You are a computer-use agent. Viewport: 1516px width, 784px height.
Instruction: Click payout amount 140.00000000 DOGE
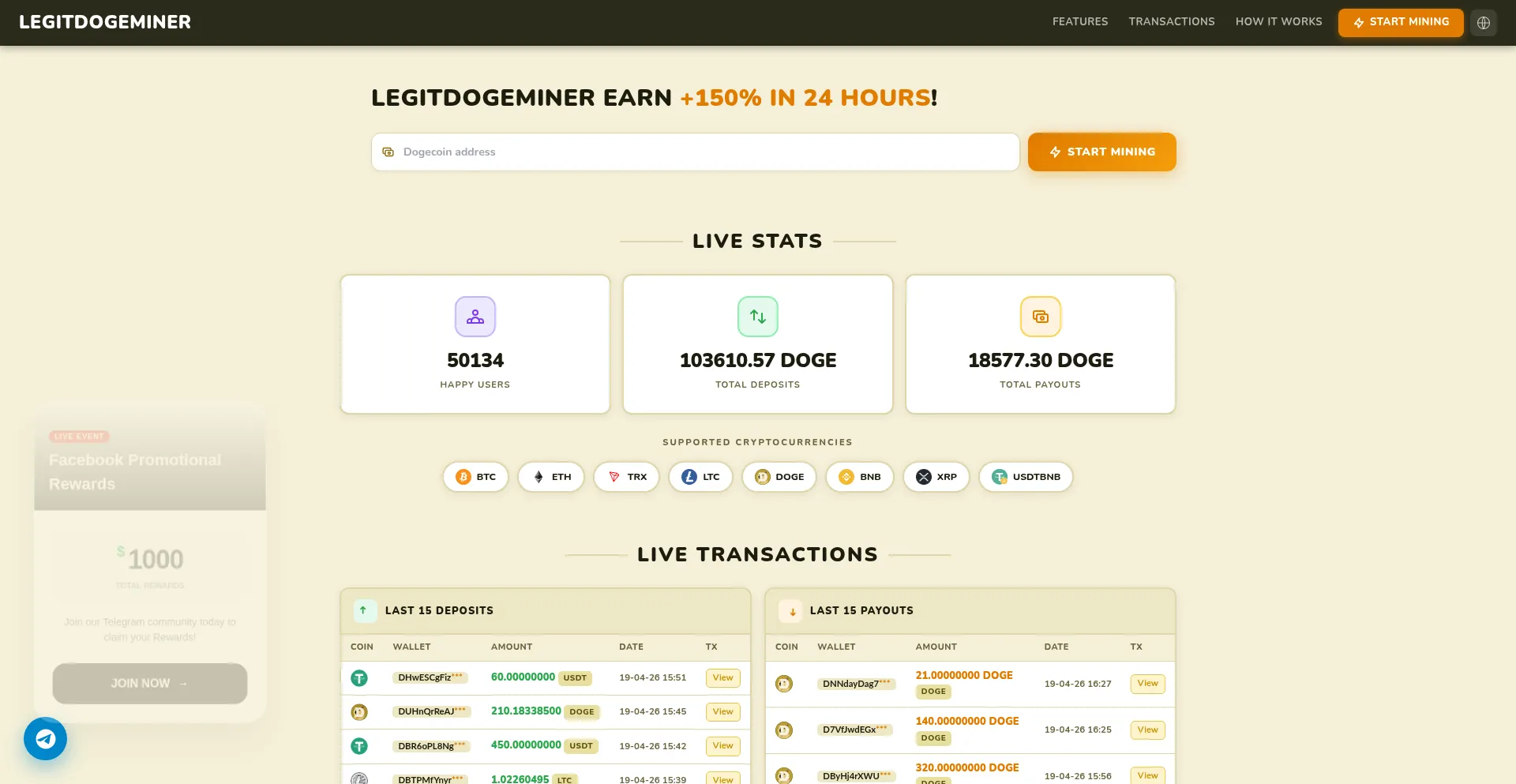(967, 722)
